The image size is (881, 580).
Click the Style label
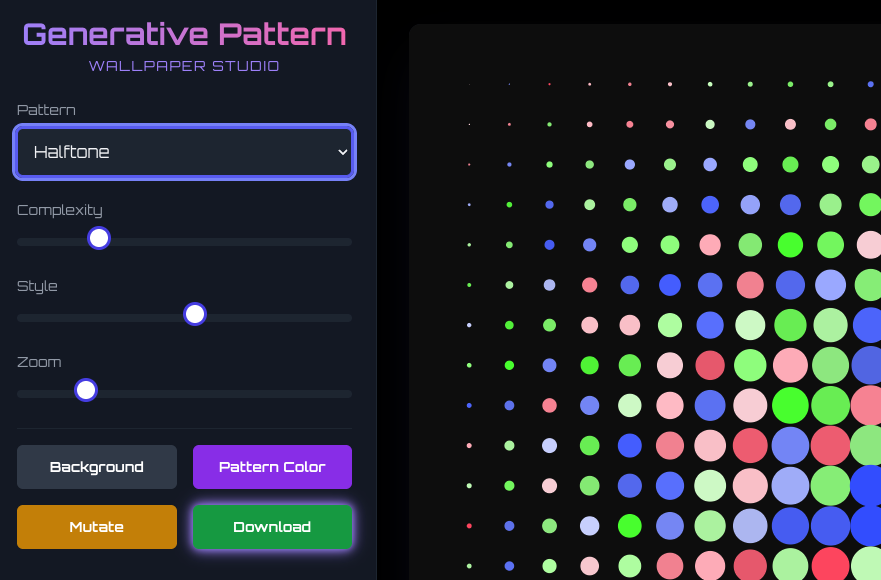pos(37,286)
